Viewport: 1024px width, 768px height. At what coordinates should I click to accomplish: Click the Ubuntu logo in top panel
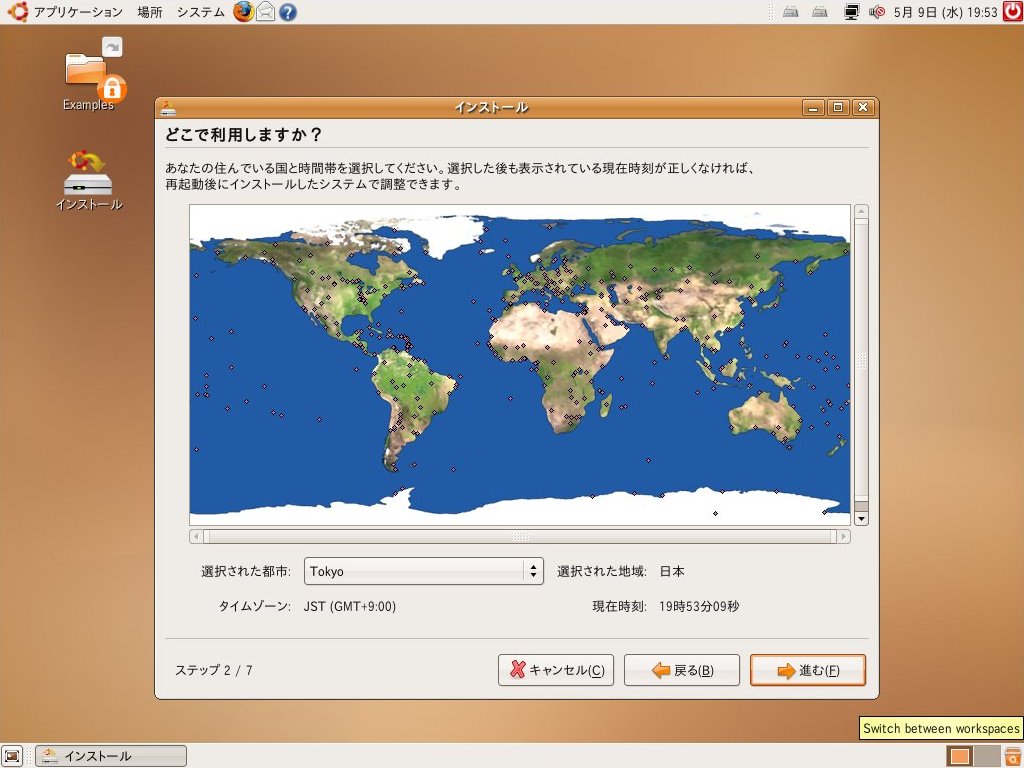[x=17, y=12]
